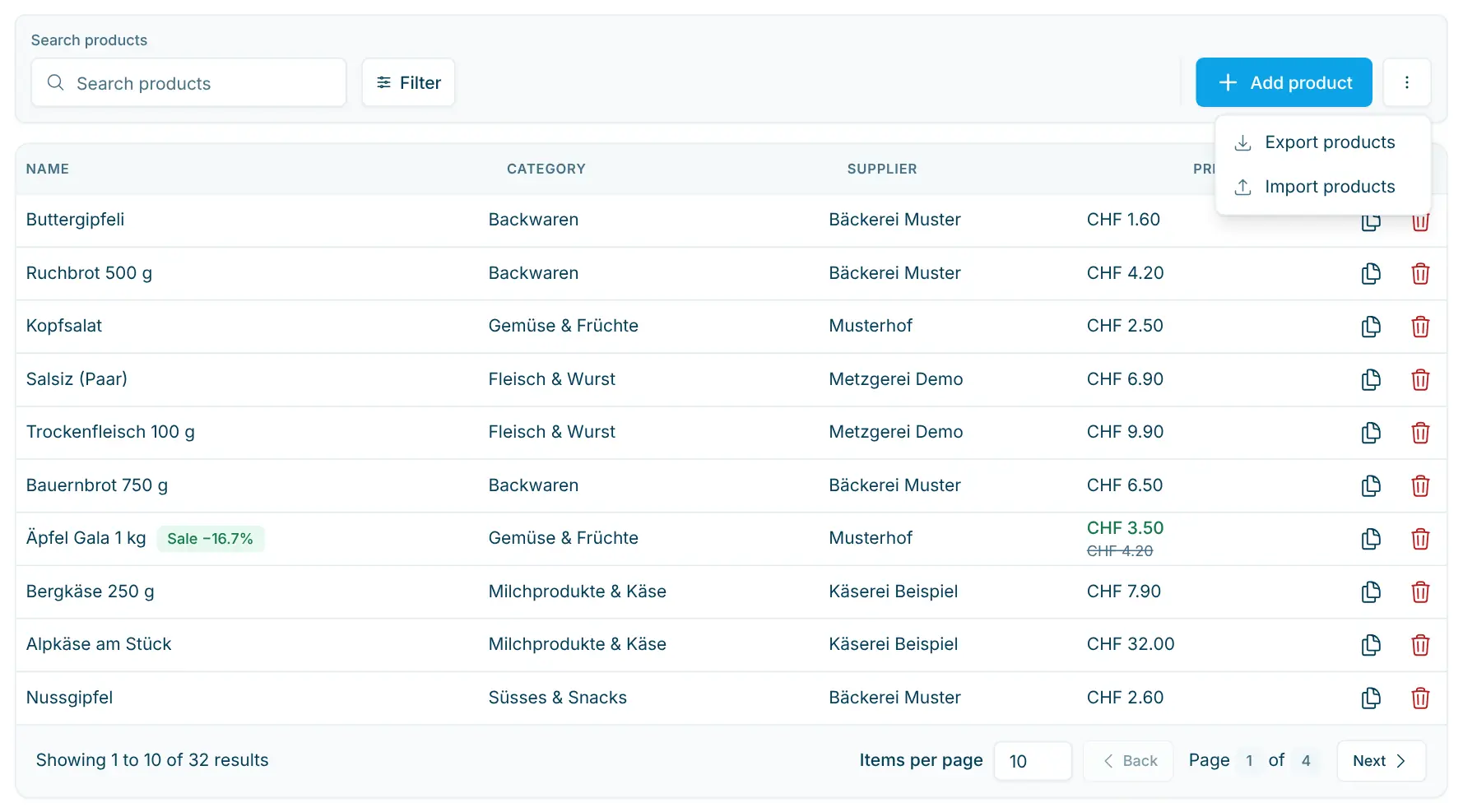Select the Nussgipfel product name
The width and height of the screenshot is (1463, 812).
pyautogui.click(x=69, y=698)
